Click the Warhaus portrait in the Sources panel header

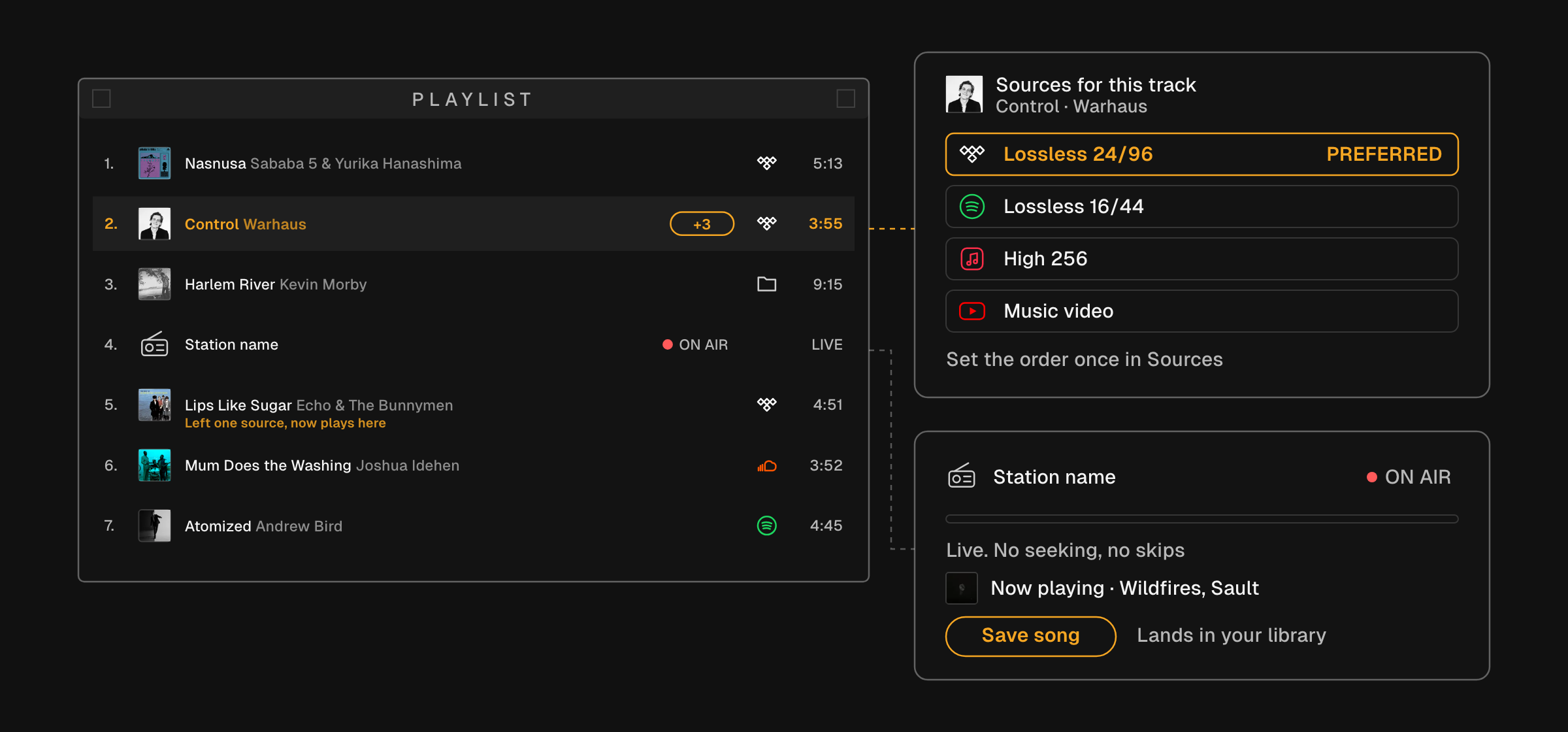[x=964, y=94]
